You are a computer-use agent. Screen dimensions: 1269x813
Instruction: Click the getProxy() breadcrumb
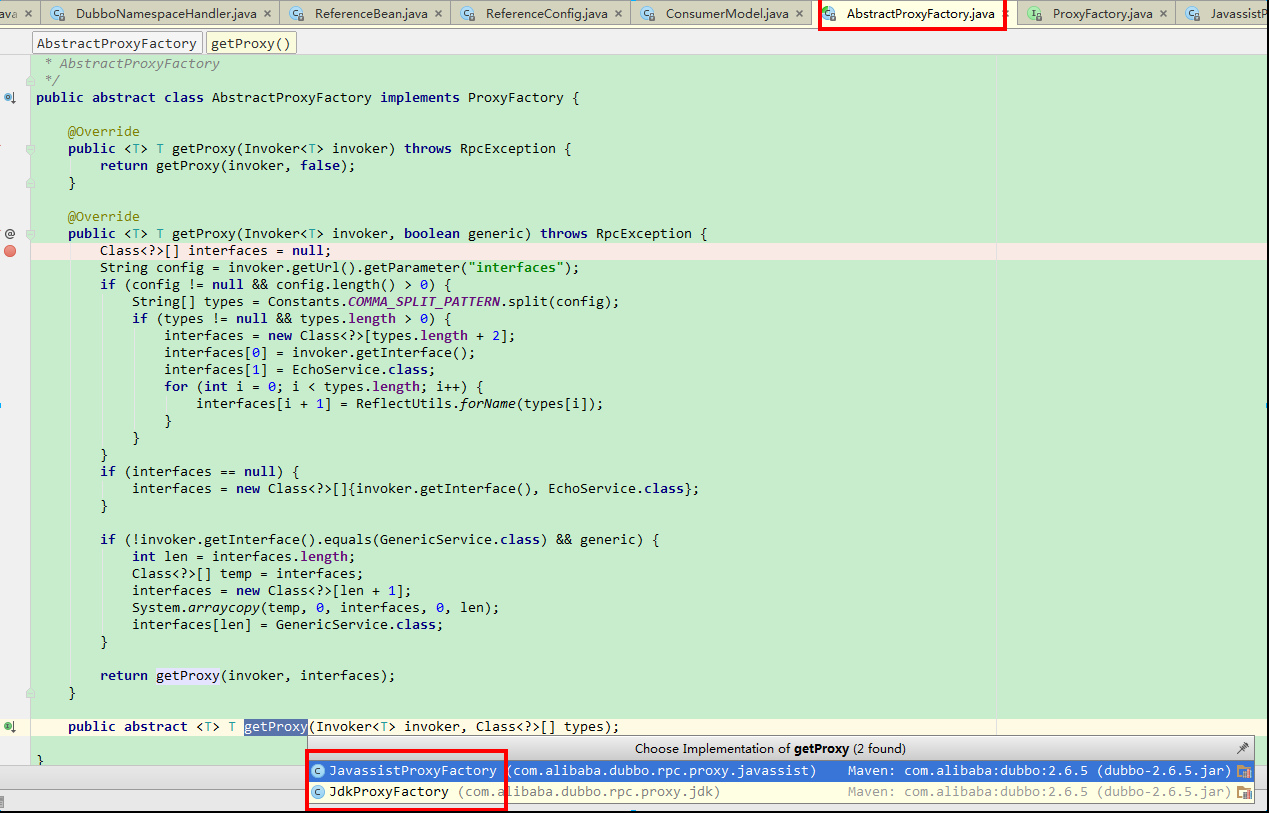251,43
